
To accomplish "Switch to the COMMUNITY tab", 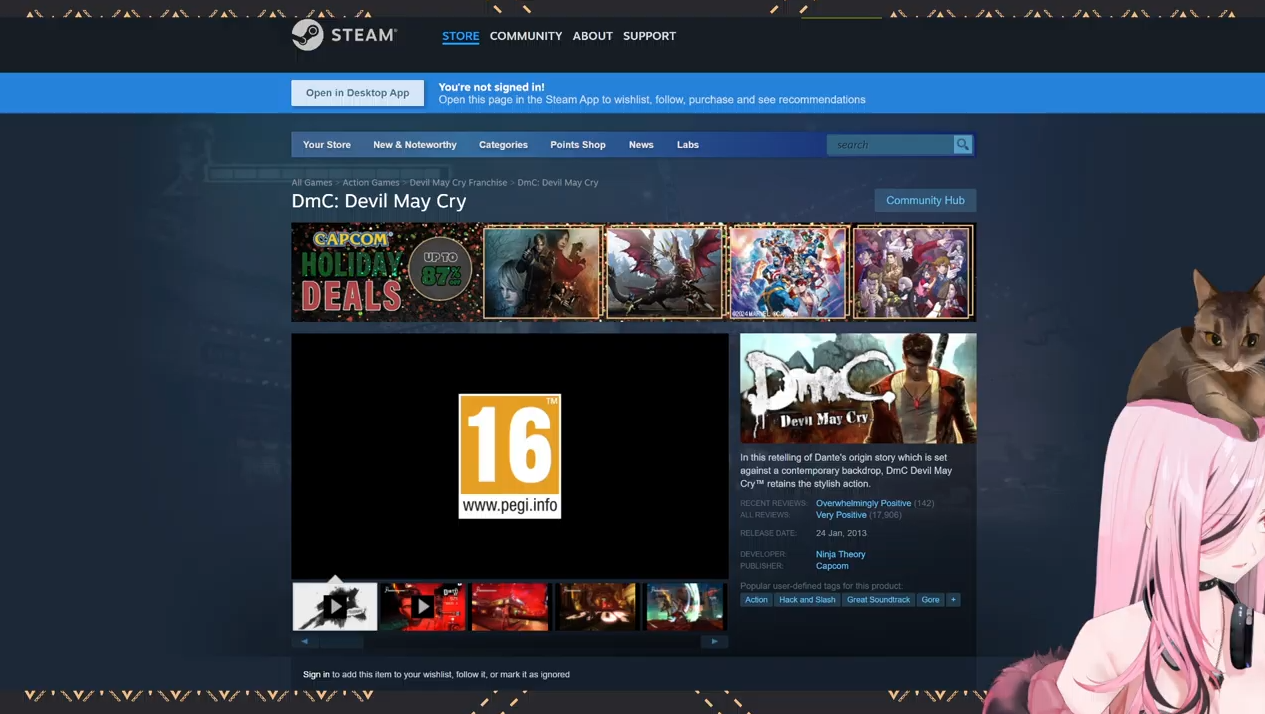I will [x=525, y=36].
